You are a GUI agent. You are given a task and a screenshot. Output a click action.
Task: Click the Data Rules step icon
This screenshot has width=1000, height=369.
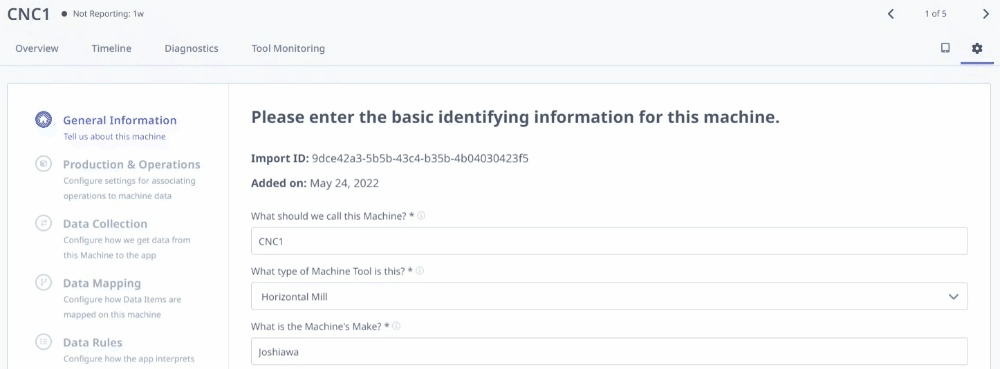point(43,342)
